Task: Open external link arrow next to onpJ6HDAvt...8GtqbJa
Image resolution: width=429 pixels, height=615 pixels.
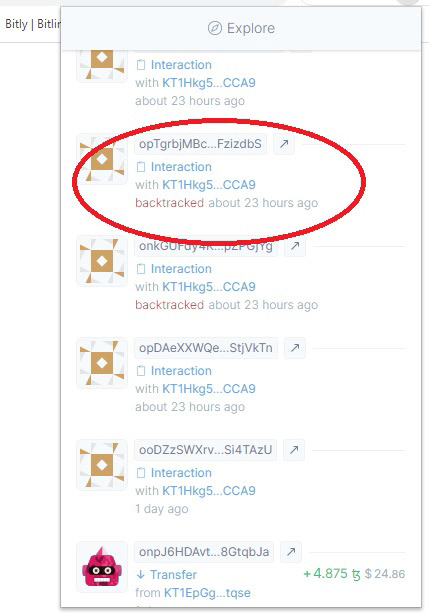Action: (x=291, y=552)
